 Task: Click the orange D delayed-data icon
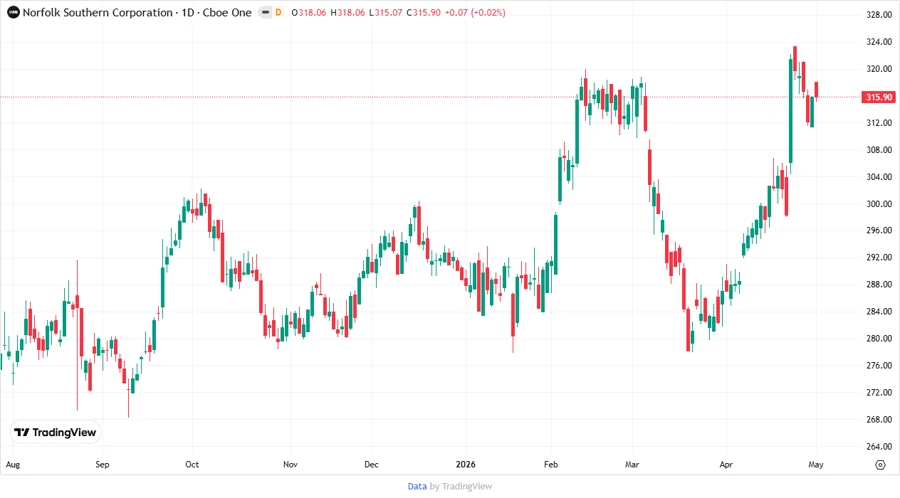coord(278,13)
